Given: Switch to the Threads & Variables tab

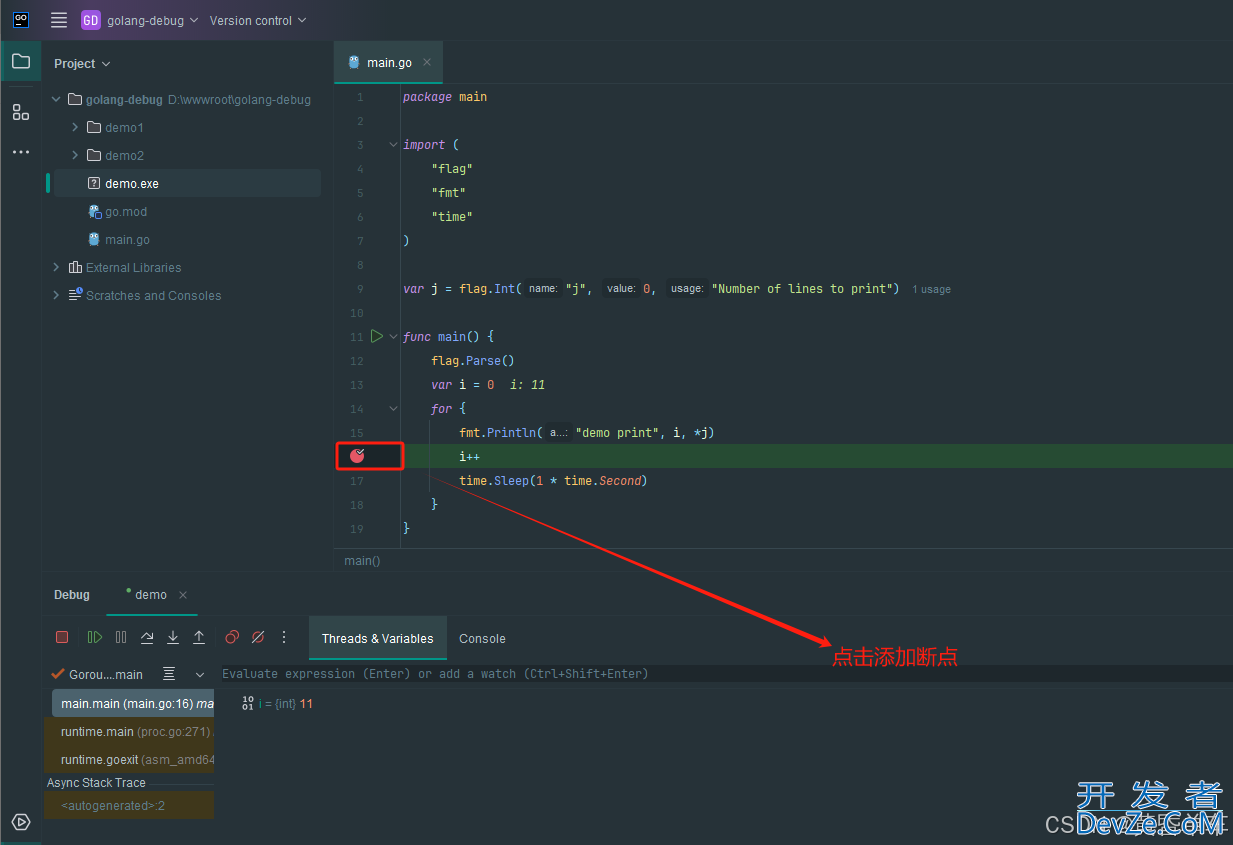Looking at the screenshot, I should click(x=378, y=638).
